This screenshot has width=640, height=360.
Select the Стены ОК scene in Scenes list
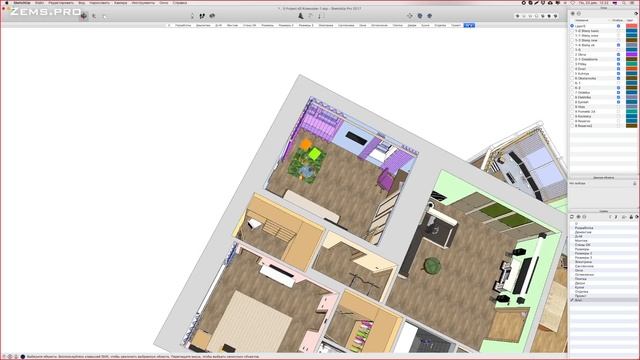coord(582,245)
